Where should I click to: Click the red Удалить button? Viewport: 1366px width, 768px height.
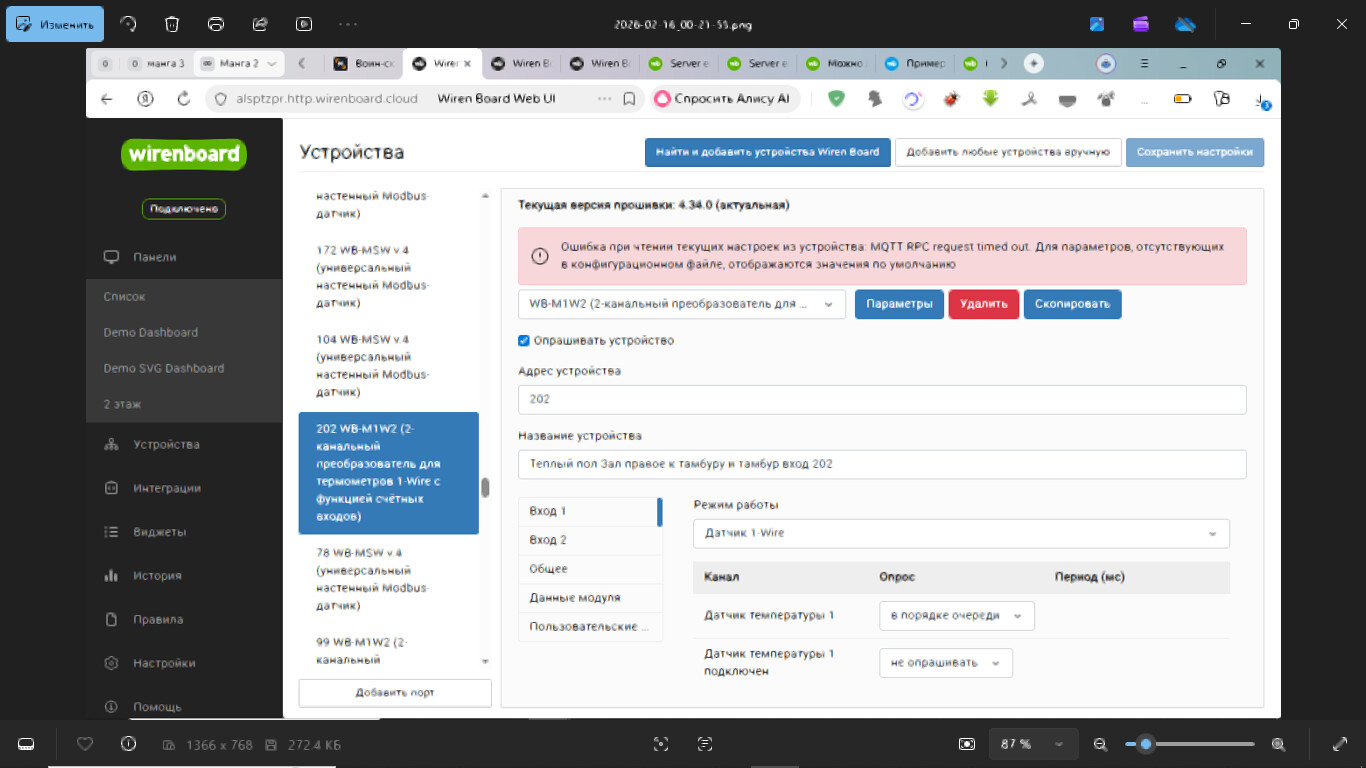tap(983, 304)
